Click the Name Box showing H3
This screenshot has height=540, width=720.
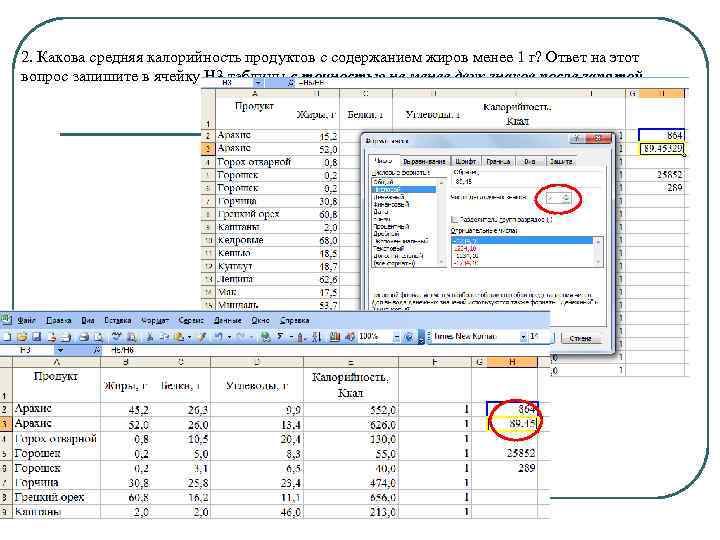28,350
